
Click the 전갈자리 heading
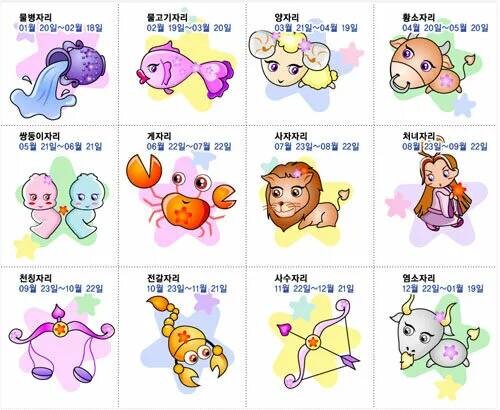click(x=163, y=278)
